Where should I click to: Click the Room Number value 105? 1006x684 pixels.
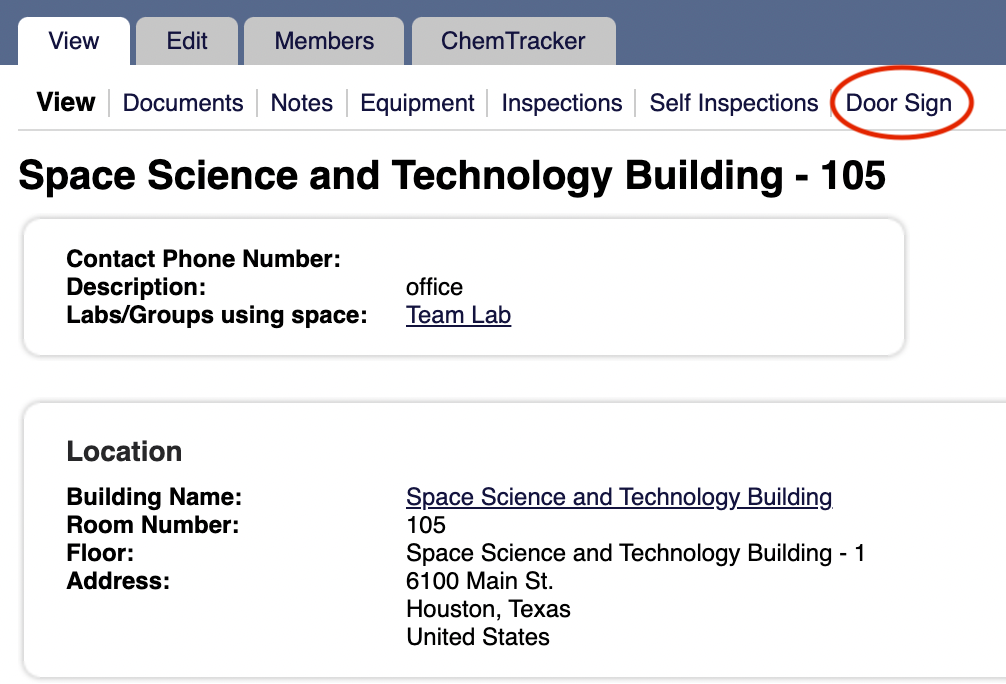426,525
